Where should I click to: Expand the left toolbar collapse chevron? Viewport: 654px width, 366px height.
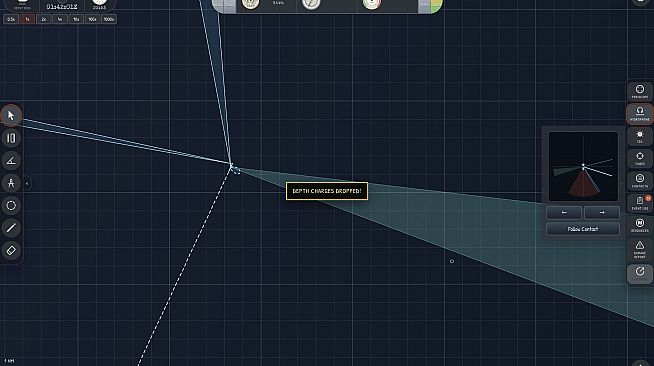click(27, 183)
